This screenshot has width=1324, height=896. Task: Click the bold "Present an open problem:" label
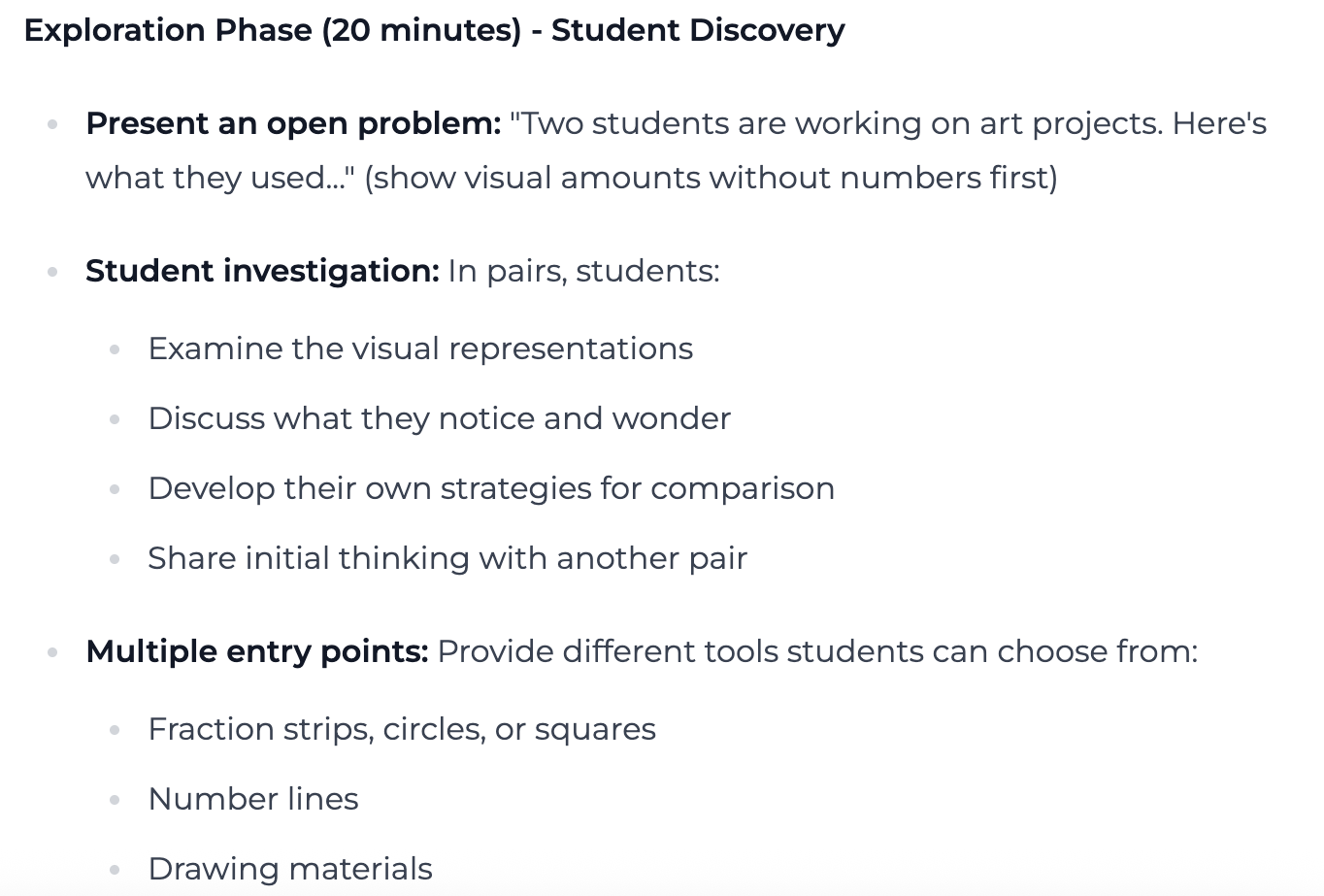(x=293, y=123)
